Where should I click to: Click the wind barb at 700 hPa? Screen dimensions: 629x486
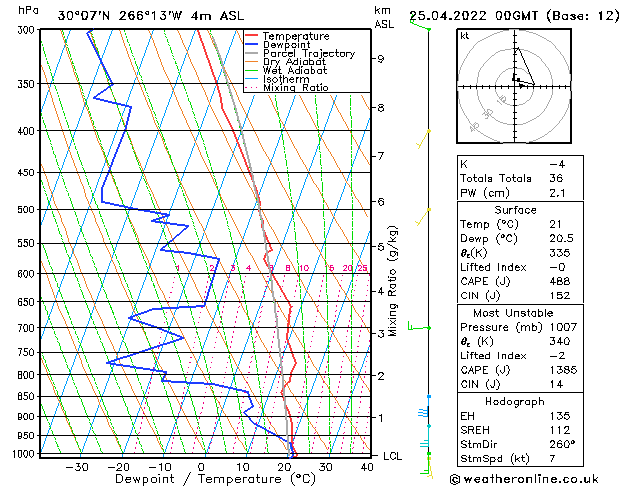tap(419, 326)
